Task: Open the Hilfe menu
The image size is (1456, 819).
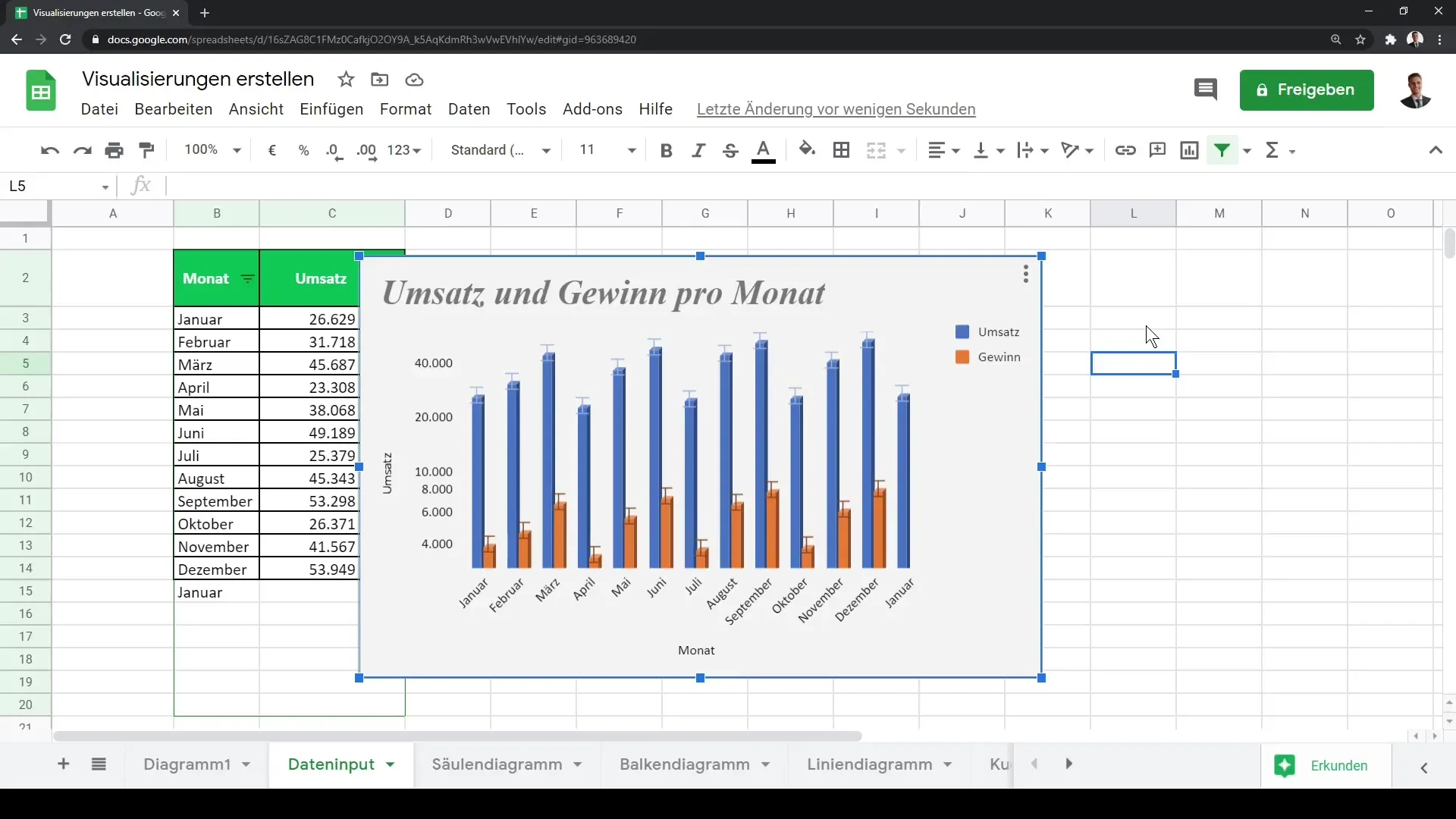Action: click(656, 108)
